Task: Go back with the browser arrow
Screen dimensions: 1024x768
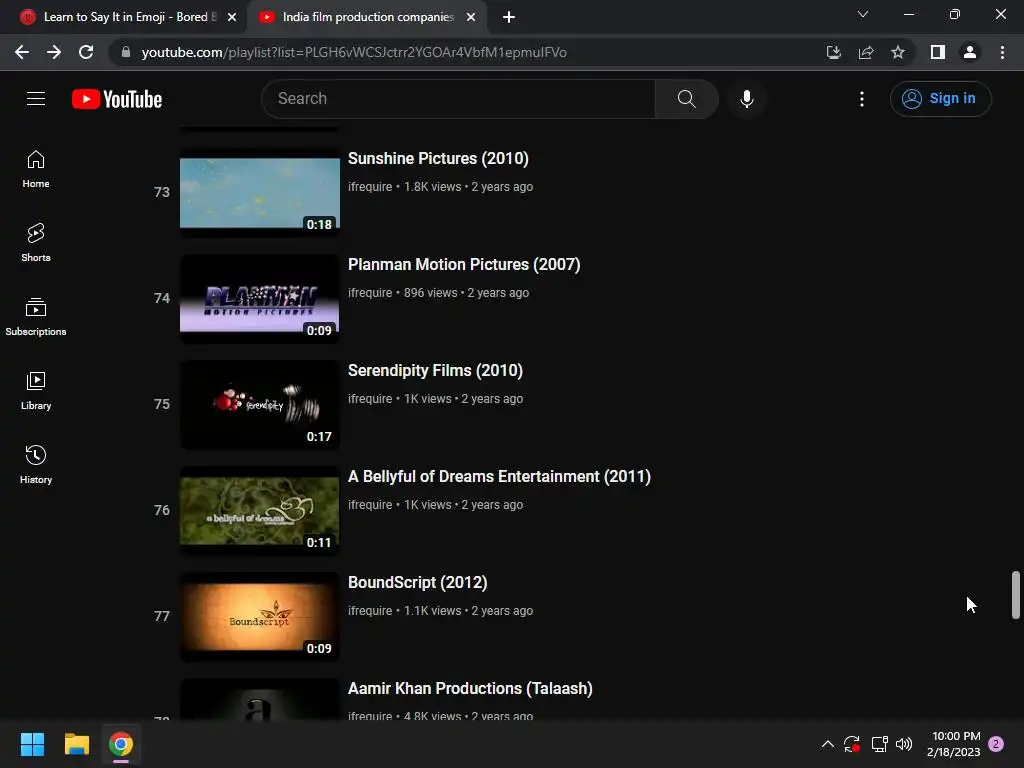Action: click(x=22, y=52)
